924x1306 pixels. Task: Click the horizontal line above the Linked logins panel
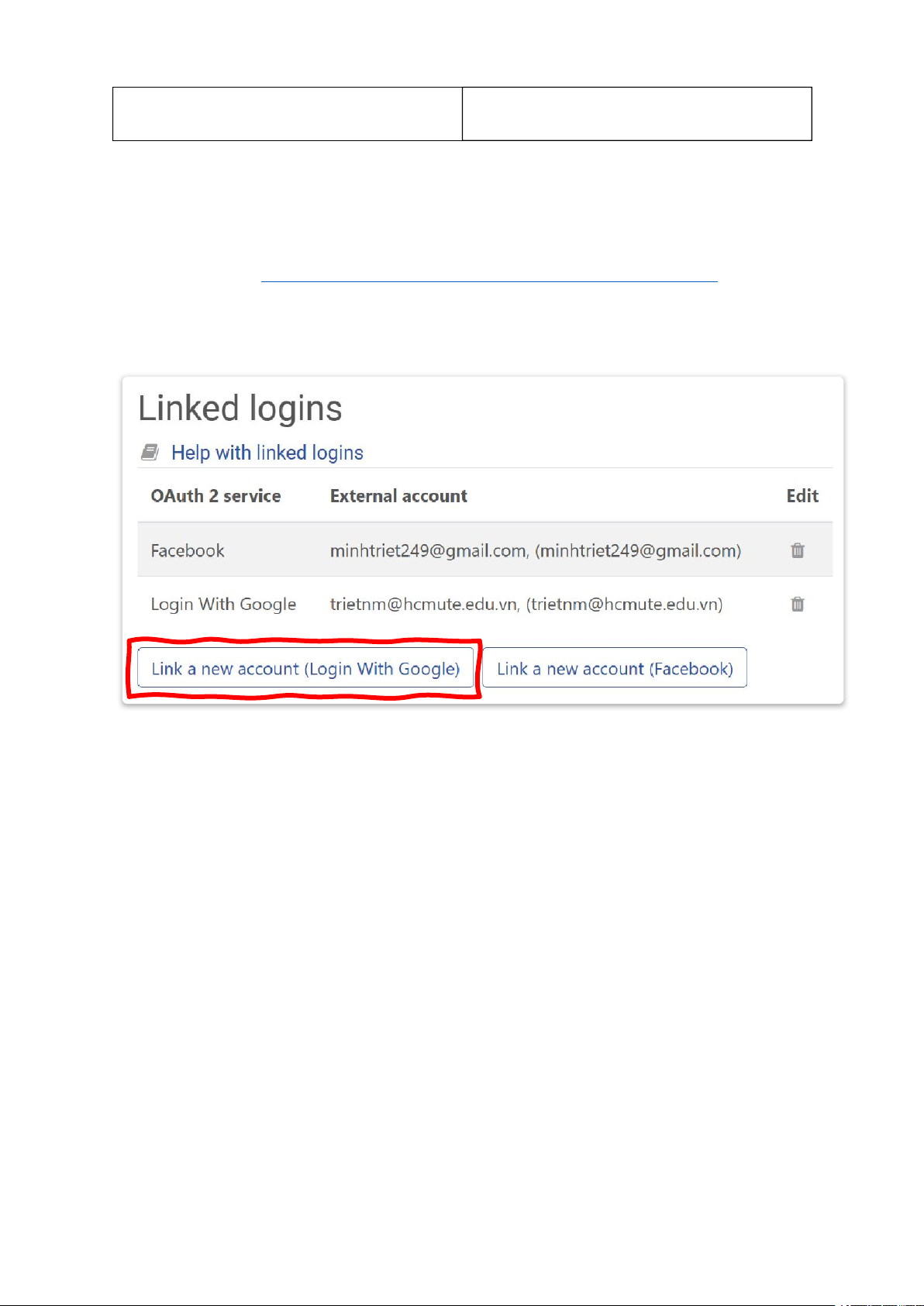(489, 281)
